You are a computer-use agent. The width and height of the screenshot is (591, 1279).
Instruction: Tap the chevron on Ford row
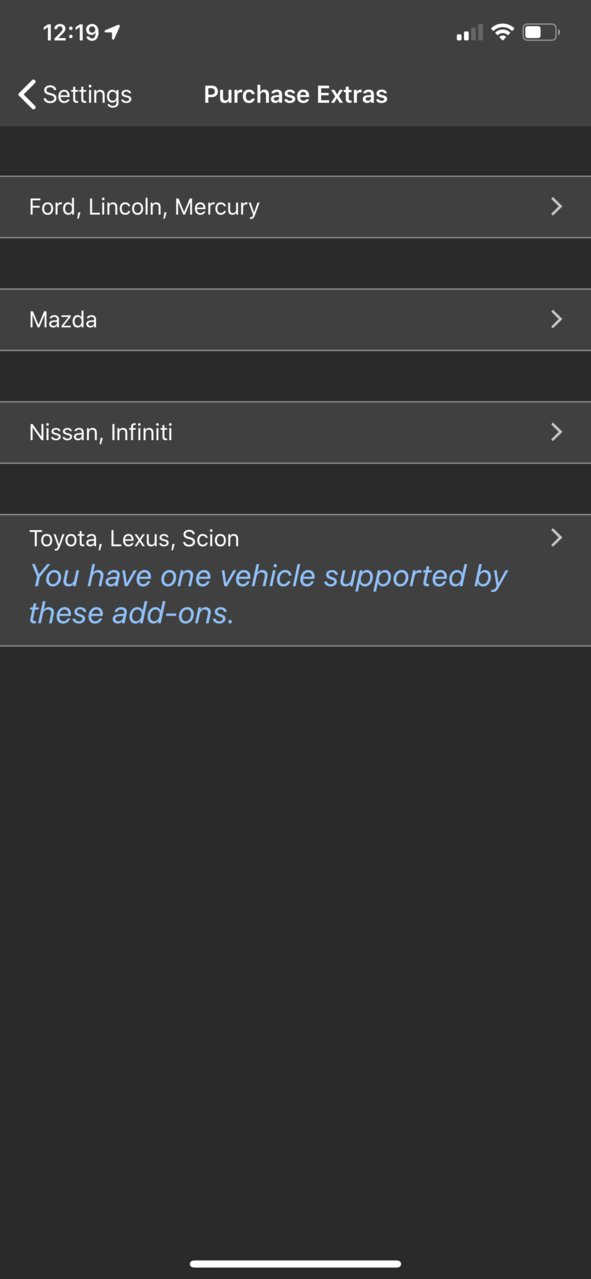[x=557, y=206]
